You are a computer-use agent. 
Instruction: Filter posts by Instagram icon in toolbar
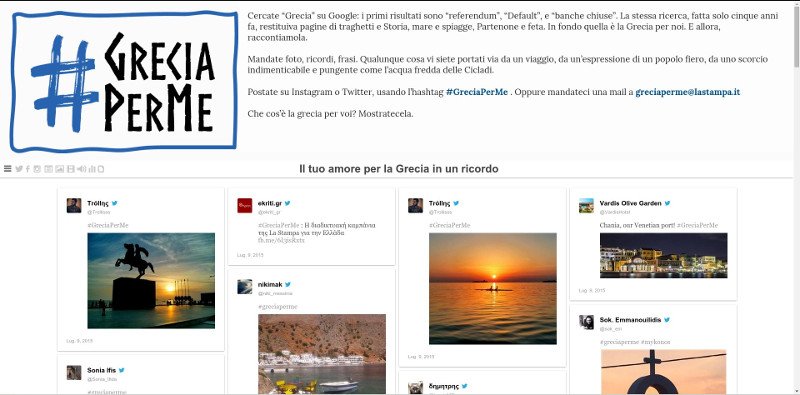tap(37, 169)
